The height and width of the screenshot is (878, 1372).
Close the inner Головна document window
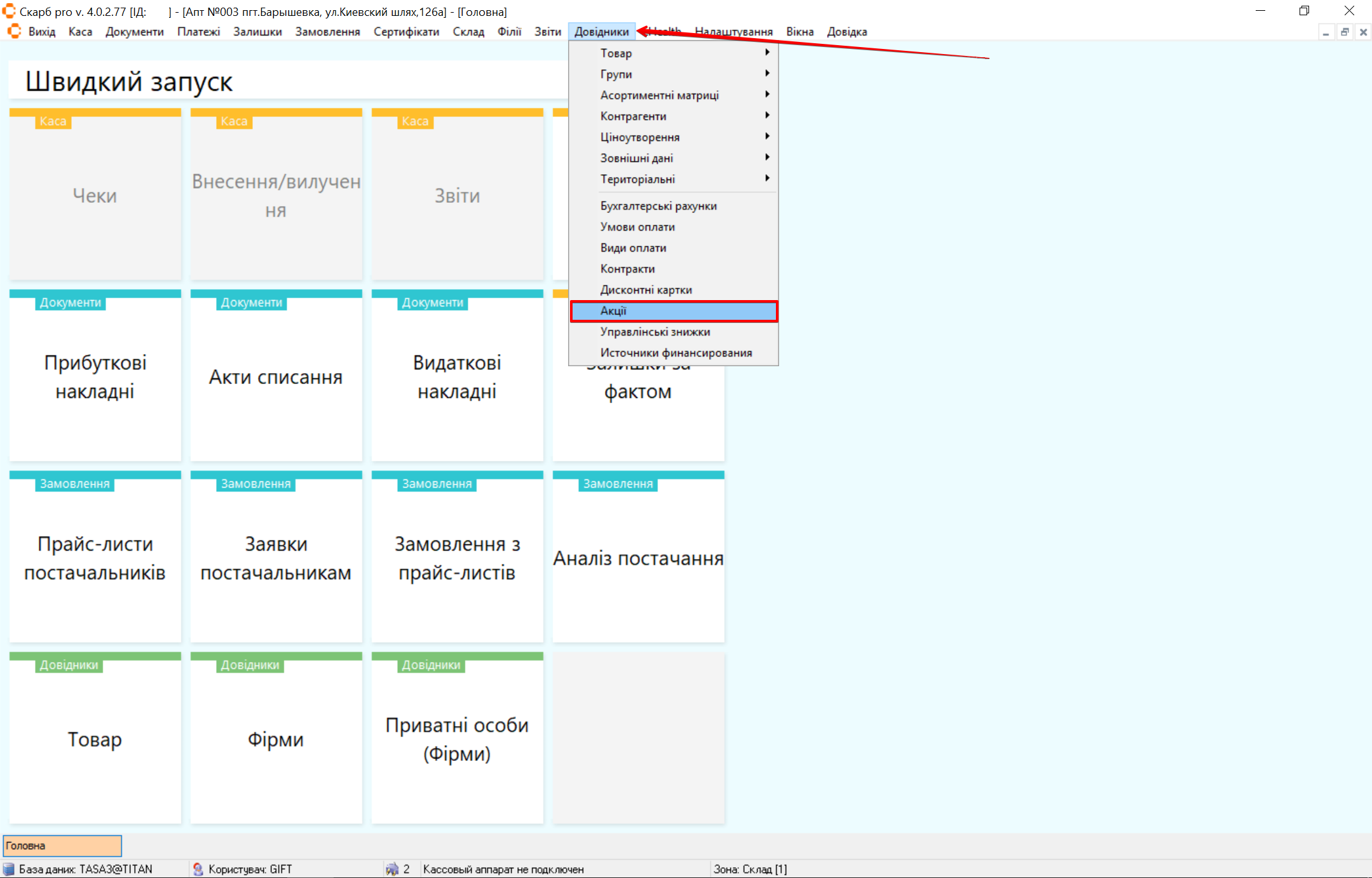click(1363, 32)
